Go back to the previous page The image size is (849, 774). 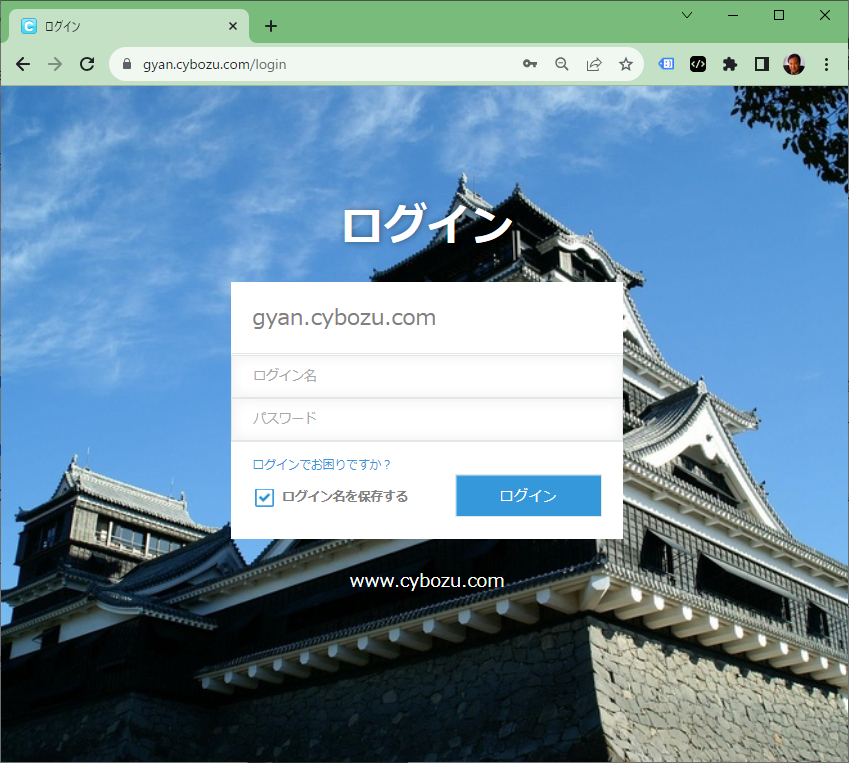(23, 64)
